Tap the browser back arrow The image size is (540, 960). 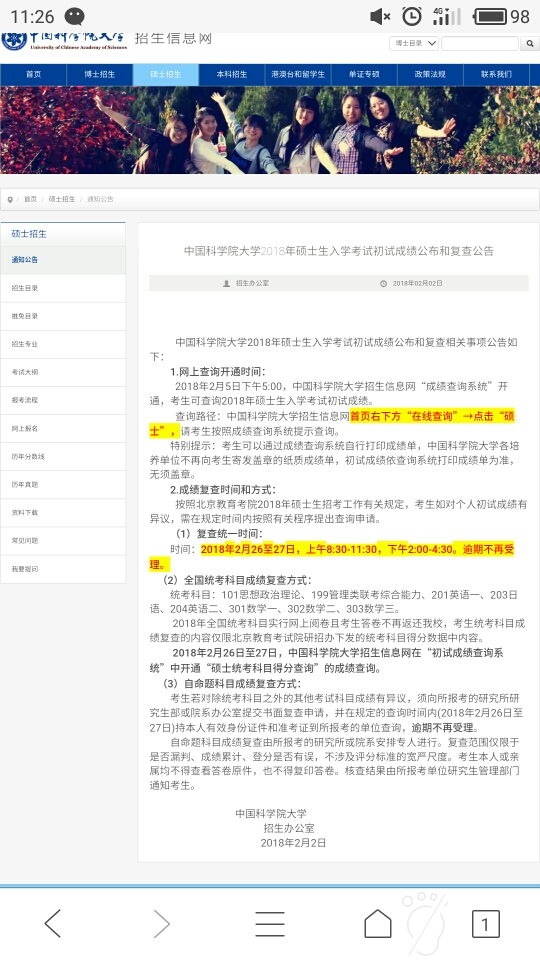tap(53, 923)
